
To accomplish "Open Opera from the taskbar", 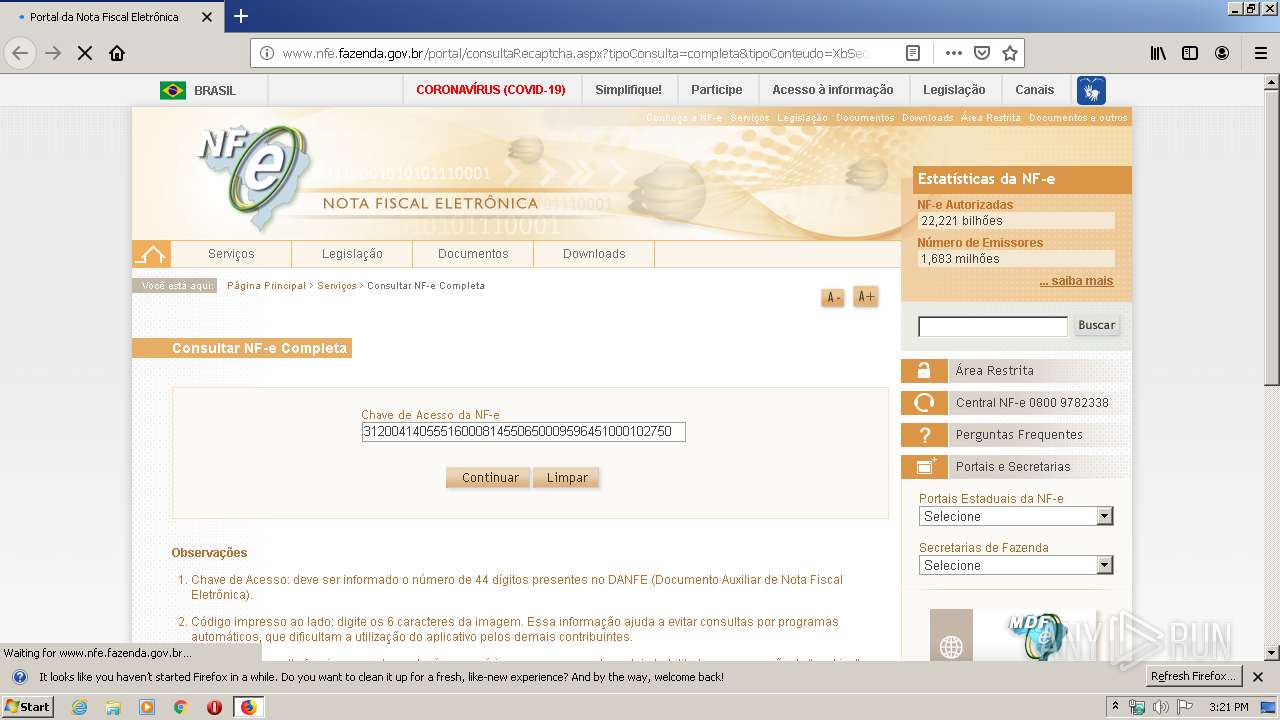I will pos(214,707).
